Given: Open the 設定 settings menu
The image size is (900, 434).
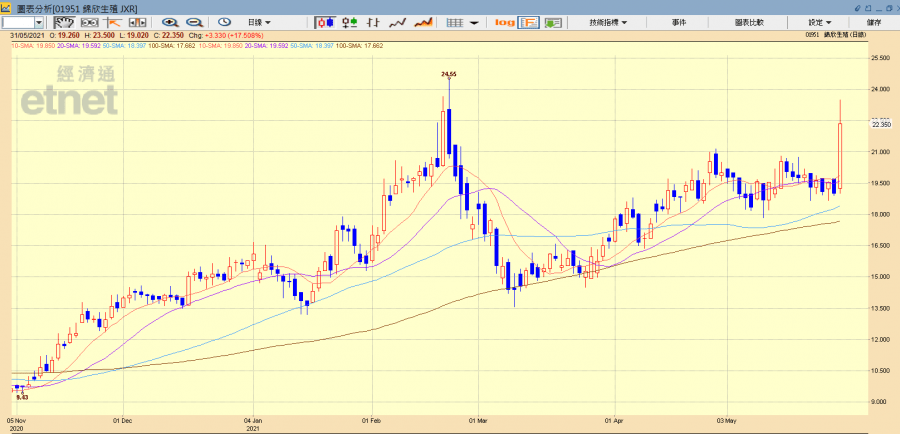Looking at the screenshot, I should (820, 22).
